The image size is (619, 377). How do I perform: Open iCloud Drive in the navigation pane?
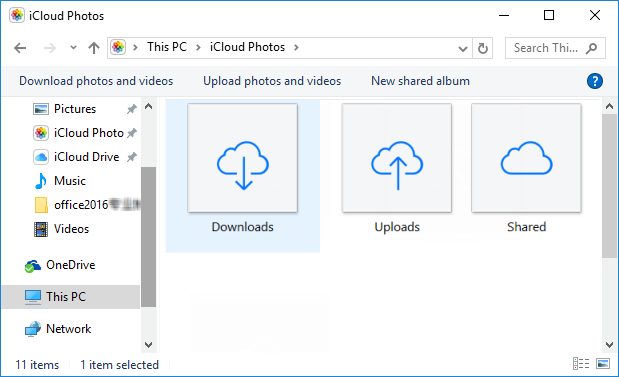tap(86, 157)
